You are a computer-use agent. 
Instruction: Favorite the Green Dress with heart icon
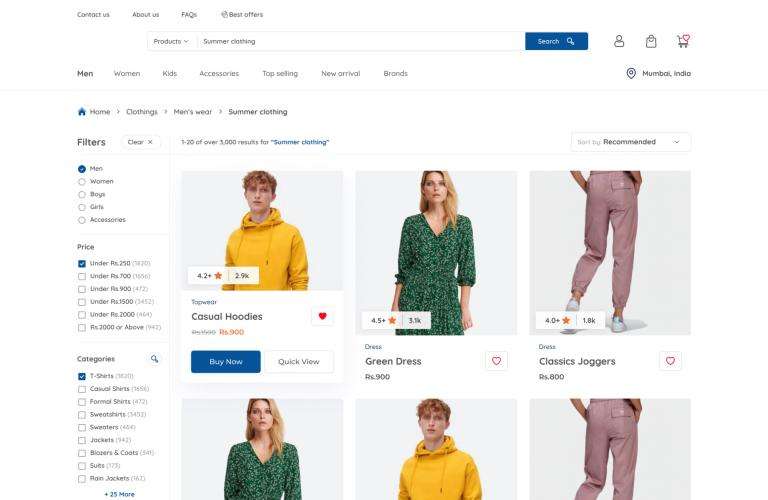pos(496,361)
